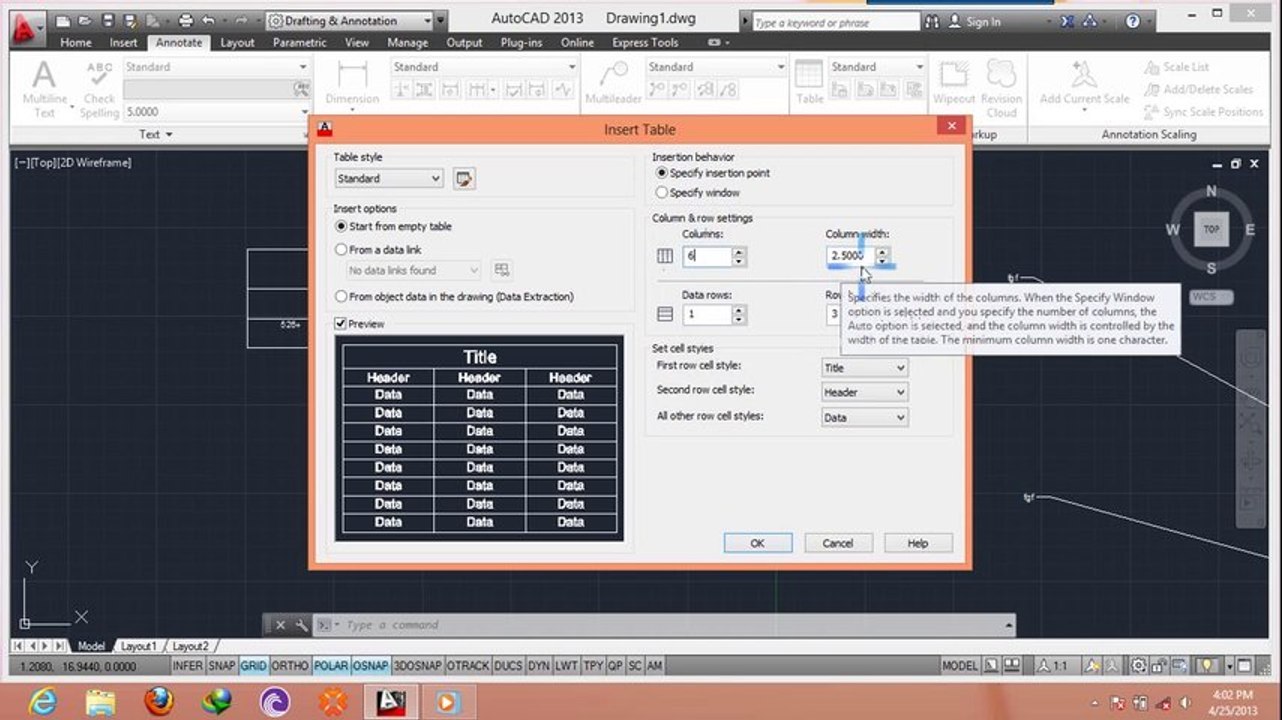Click Cancel in Insert Table dialog
This screenshot has width=1282, height=720.
(x=838, y=543)
